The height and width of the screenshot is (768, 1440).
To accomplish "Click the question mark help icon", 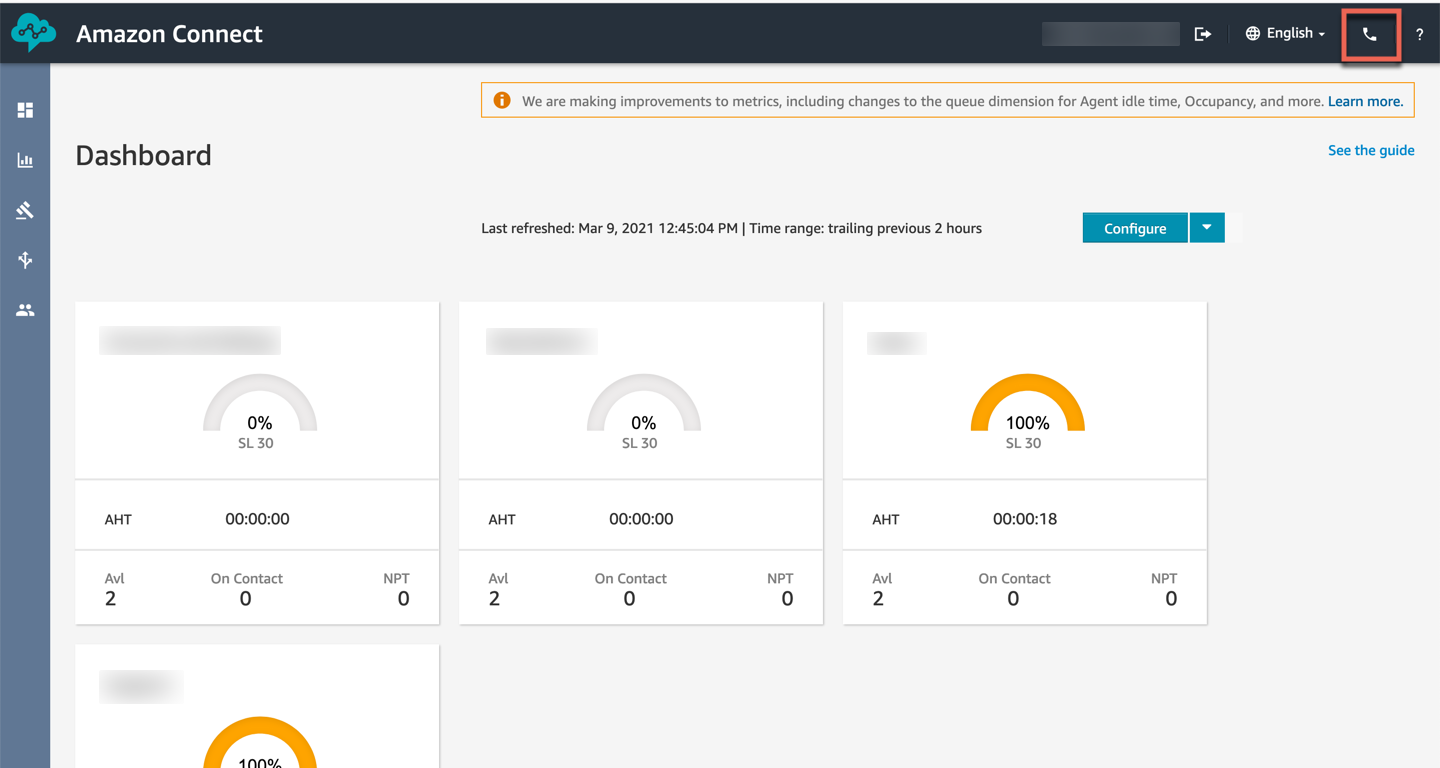I will click(x=1419, y=35).
